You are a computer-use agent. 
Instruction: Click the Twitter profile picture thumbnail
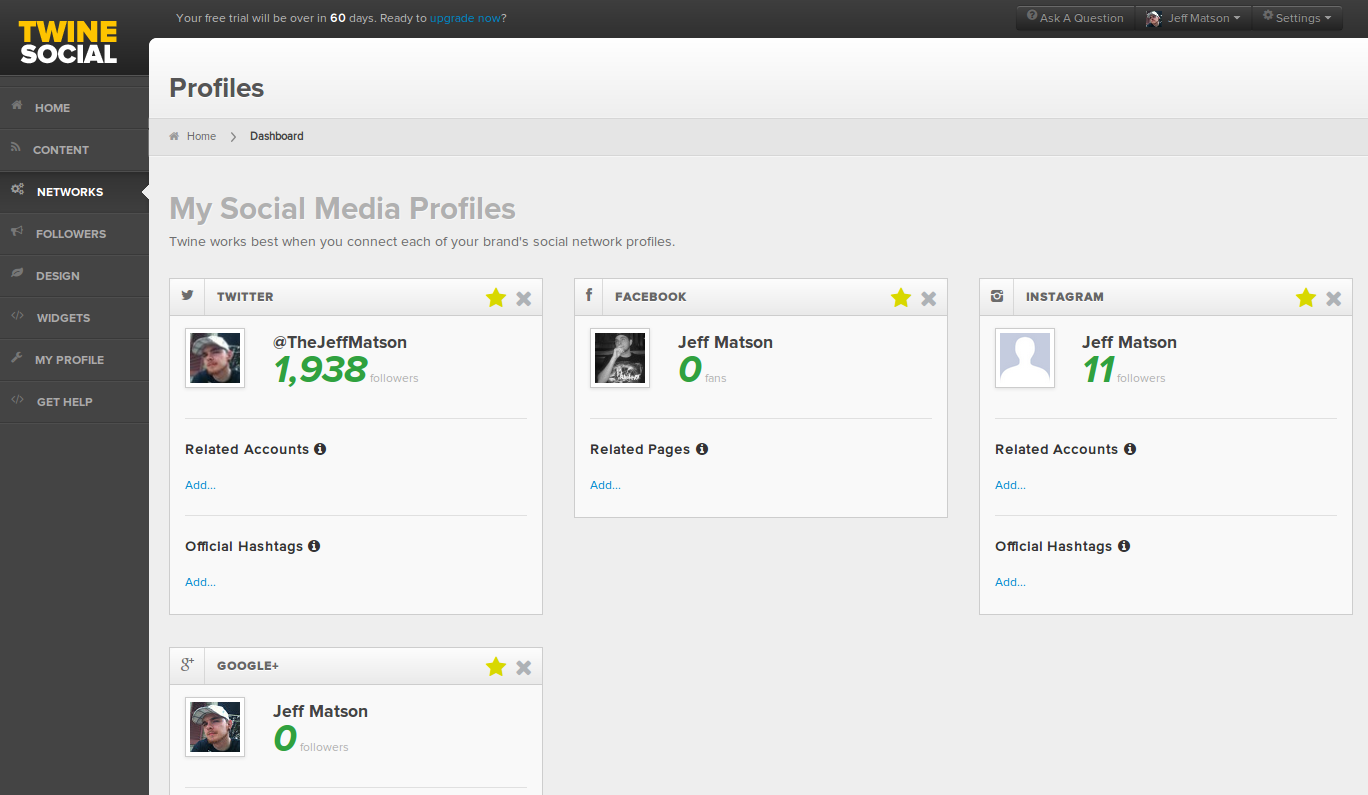[215, 358]
